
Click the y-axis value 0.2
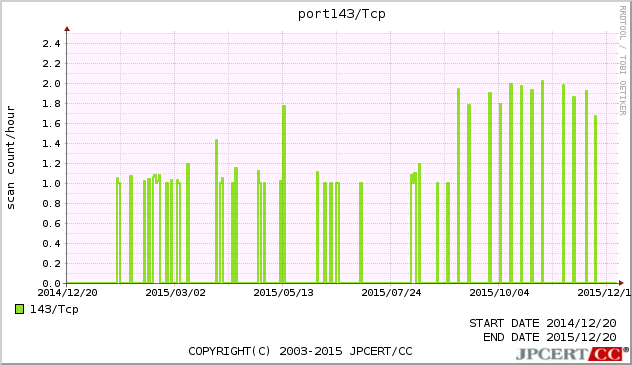(x=51, y=263)
